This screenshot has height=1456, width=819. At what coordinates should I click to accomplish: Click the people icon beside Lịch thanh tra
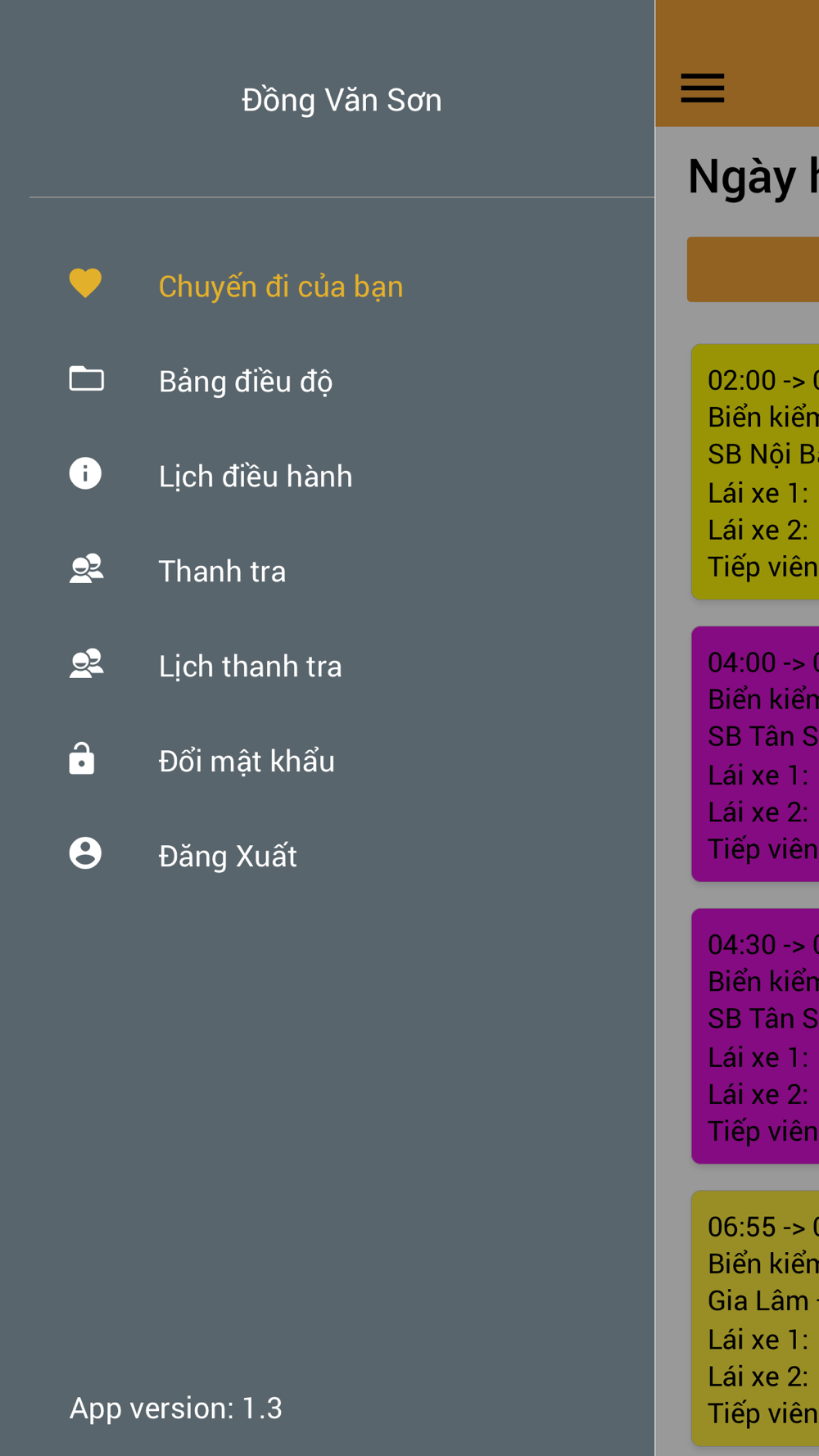(x=86, y=663)
